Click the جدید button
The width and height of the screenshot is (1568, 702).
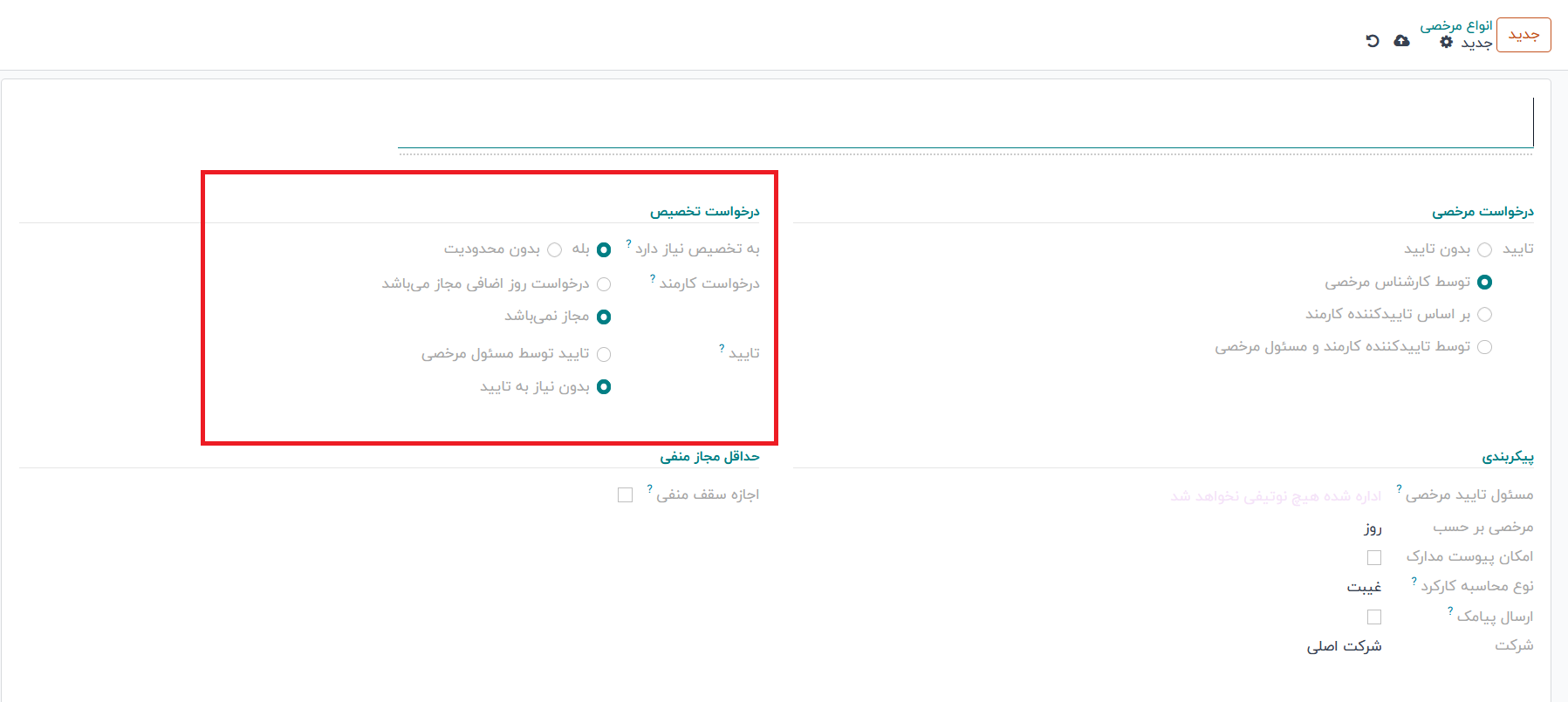pos(1523,35)
